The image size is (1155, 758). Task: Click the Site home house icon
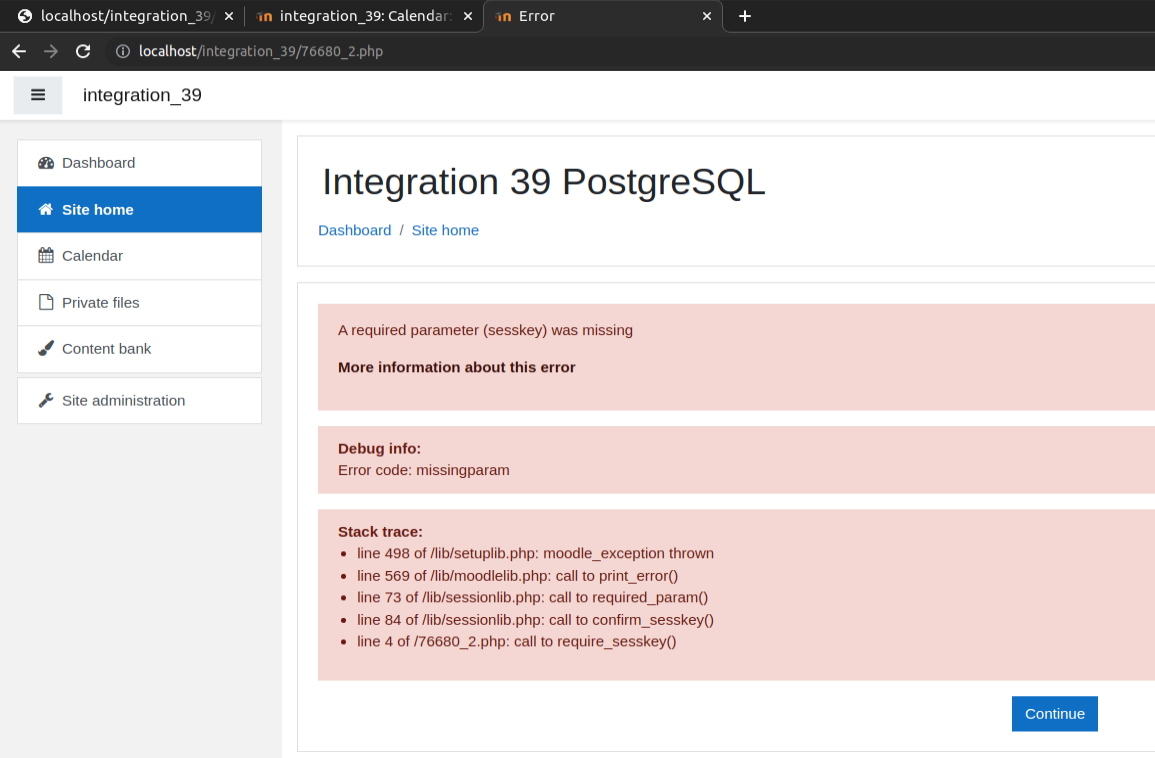46,209
